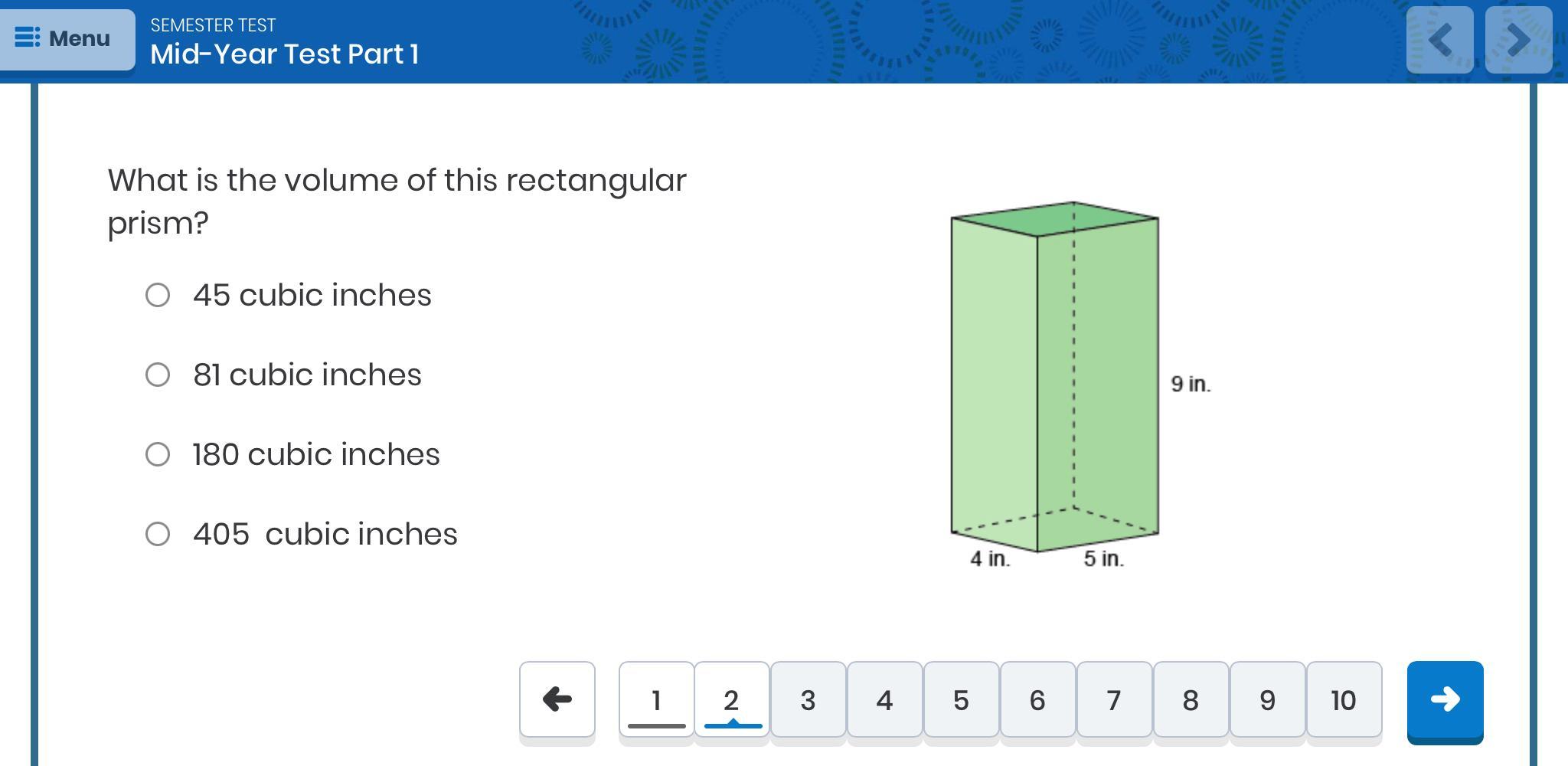Viewport: 1568px width, 766px height.
Task: Jump to question 3
Action: pyautogui.click(x=808, y=700)
